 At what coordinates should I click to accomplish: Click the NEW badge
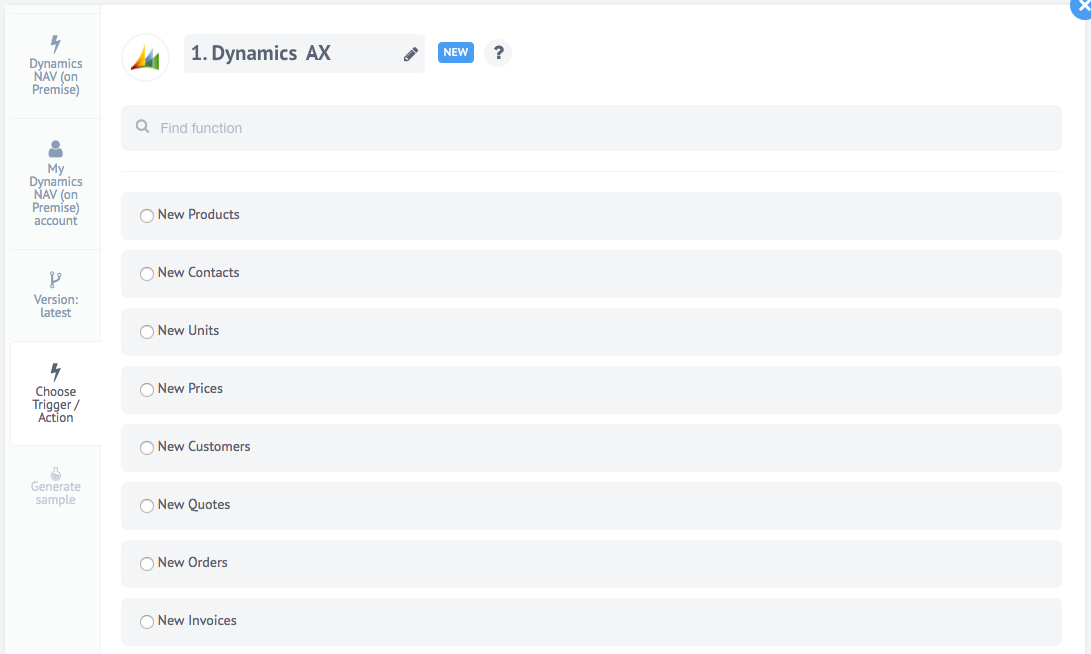coord(456,52)
